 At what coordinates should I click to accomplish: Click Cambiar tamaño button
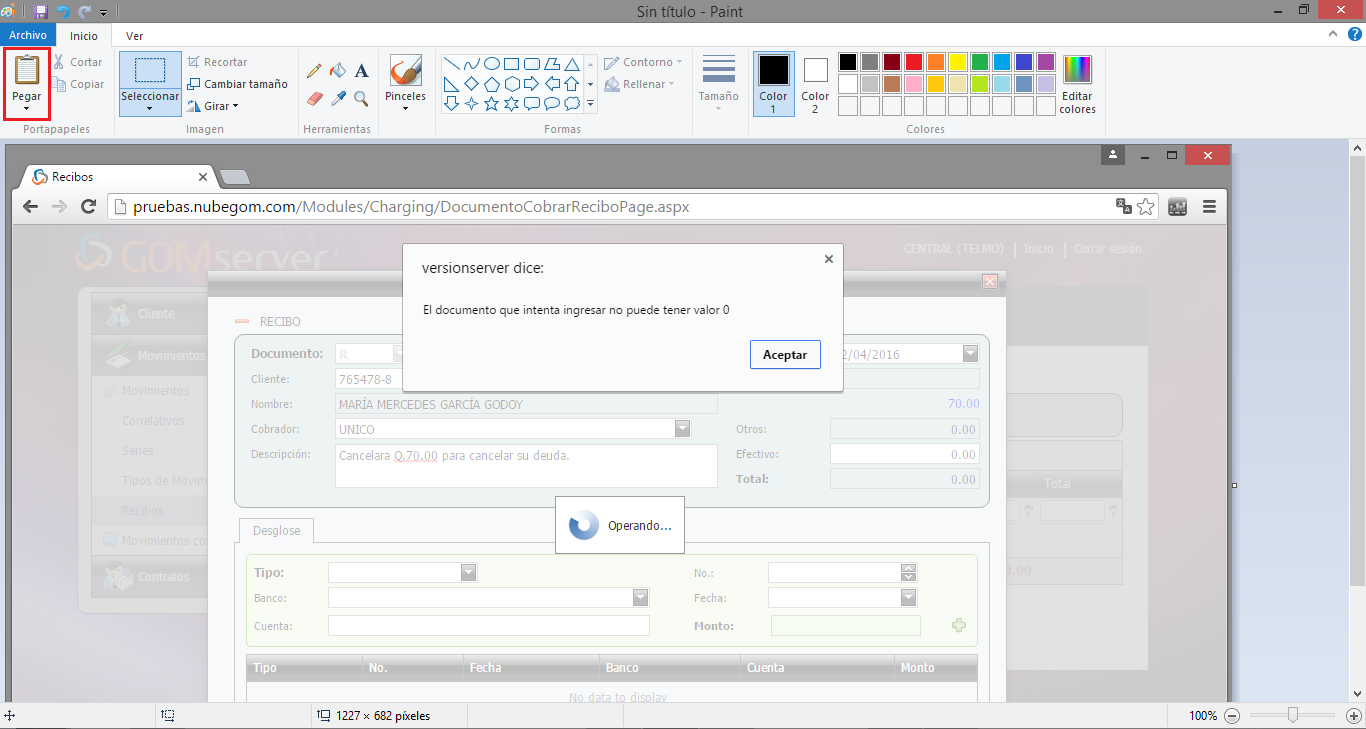[x=237, y=84]
